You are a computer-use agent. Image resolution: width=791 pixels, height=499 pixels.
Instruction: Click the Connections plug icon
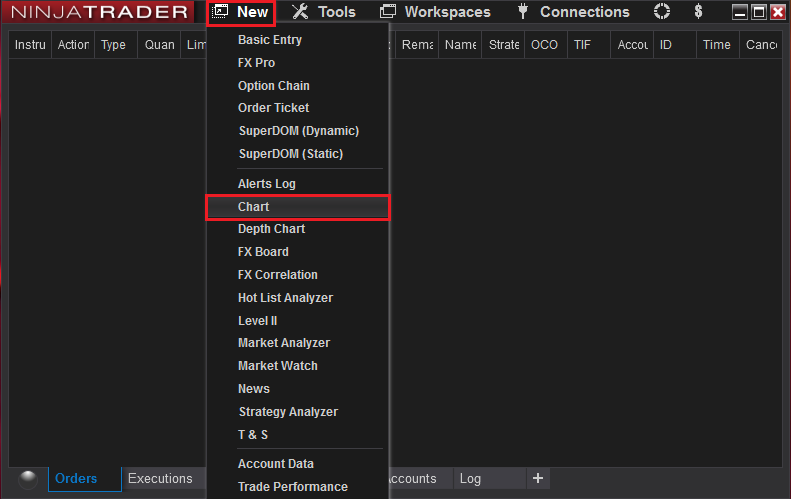523,11
